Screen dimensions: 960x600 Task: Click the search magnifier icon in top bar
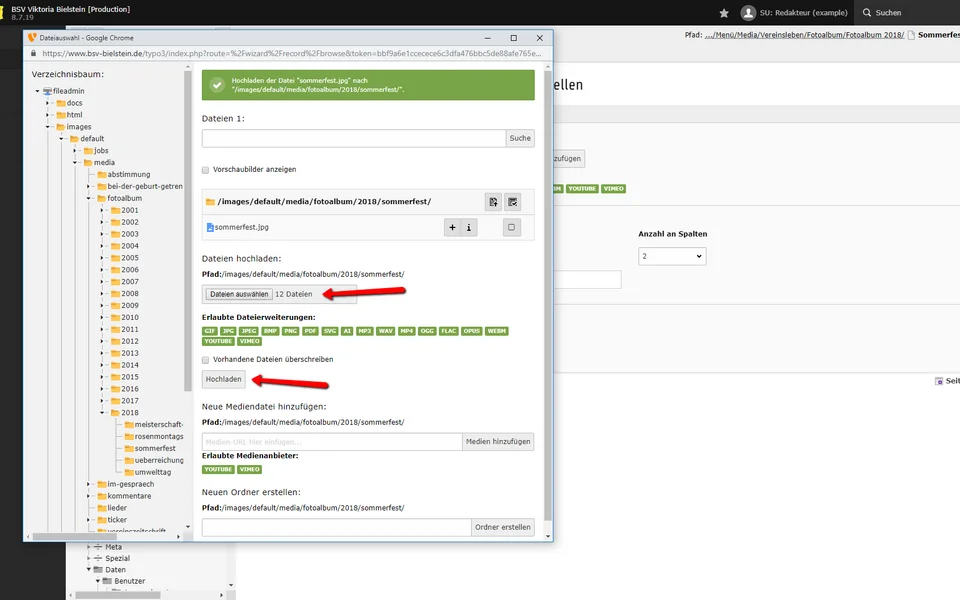coord(865,13)
